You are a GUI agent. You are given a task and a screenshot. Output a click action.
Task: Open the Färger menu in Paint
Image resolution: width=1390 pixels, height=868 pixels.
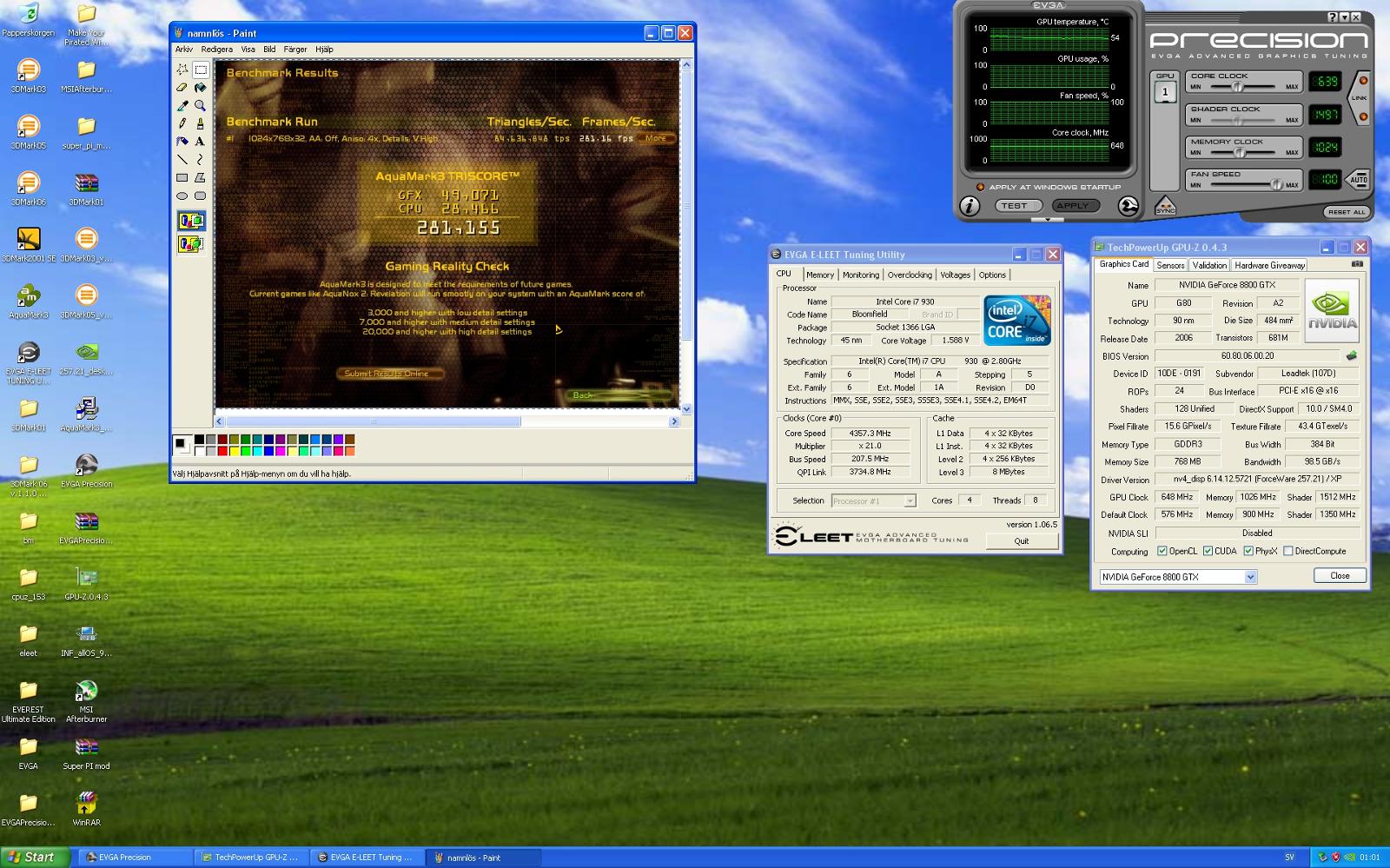(295, 50)
